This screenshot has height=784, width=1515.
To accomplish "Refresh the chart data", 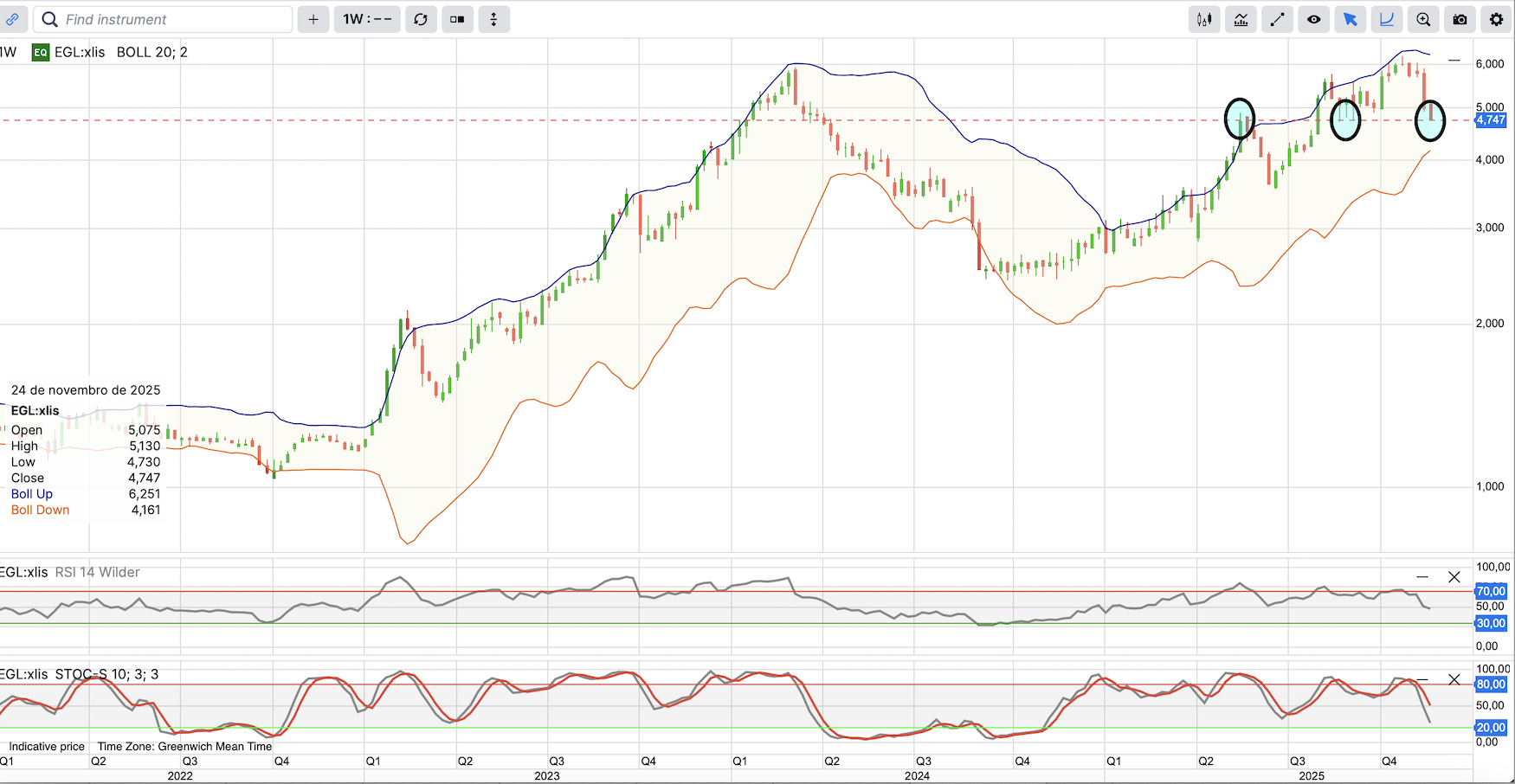I will point(421,19).
